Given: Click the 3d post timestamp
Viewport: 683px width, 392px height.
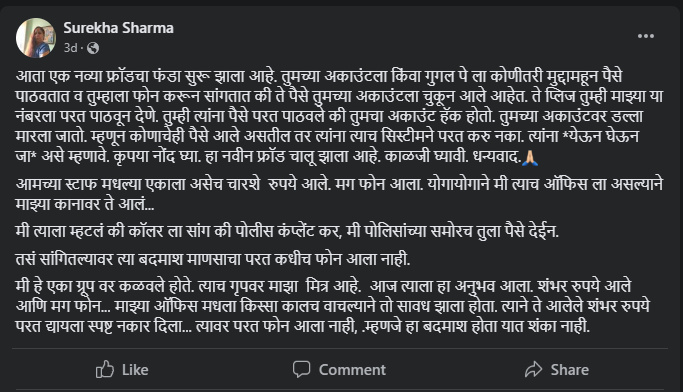Looking at the screenshot, I should (71, 47).
